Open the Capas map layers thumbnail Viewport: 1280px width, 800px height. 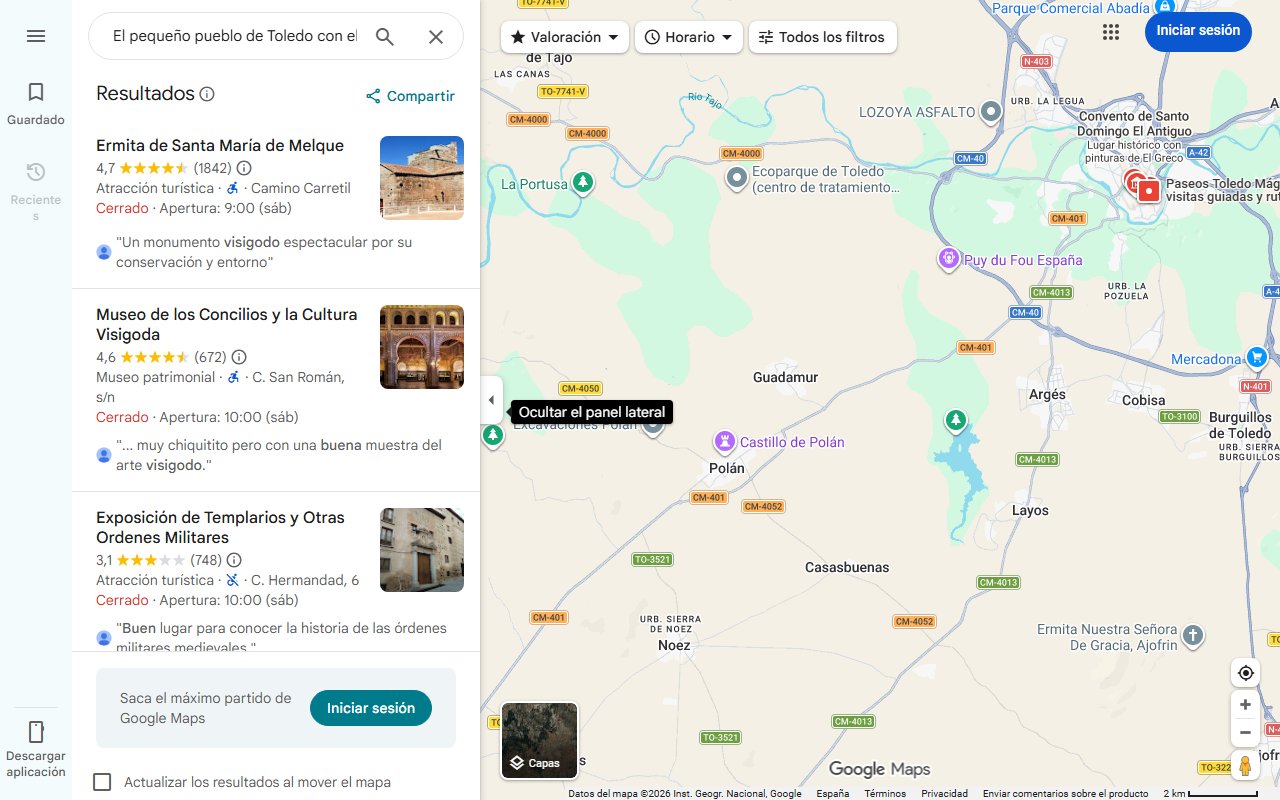point(539,740)
